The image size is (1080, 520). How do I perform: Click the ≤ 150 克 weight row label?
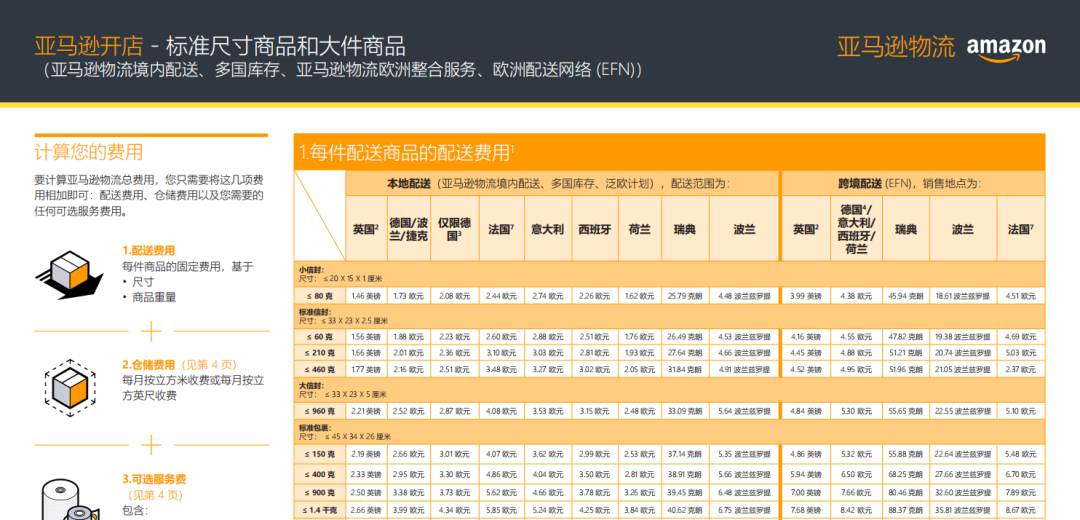tap(320, 455)
